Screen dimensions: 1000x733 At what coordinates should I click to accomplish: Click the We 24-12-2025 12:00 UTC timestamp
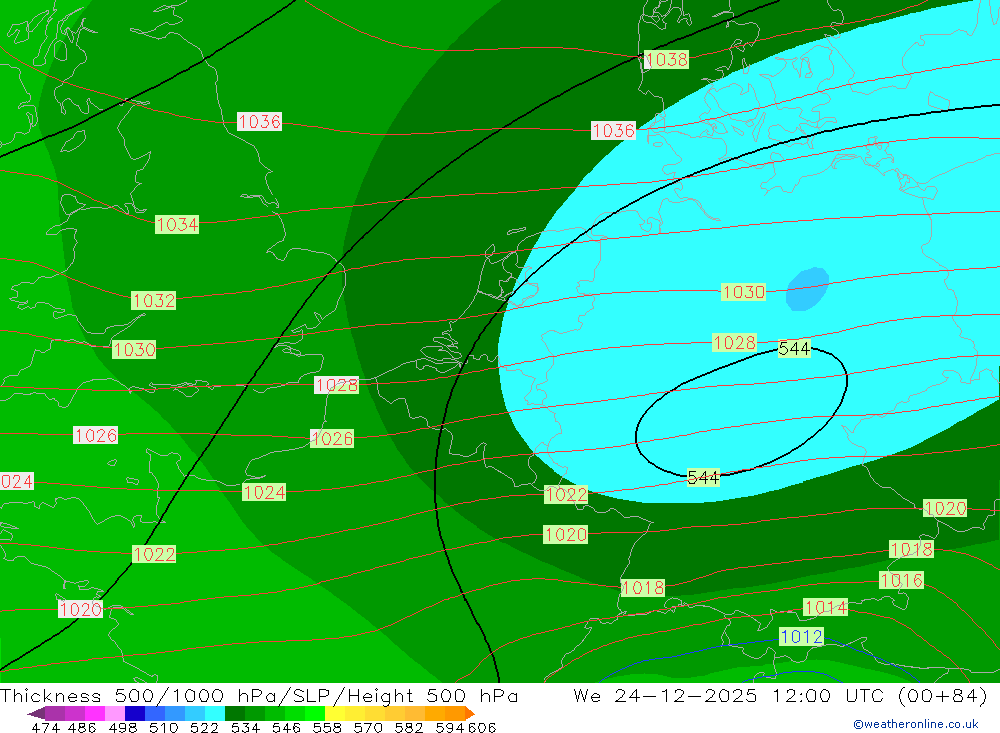(x=781, y=695)
